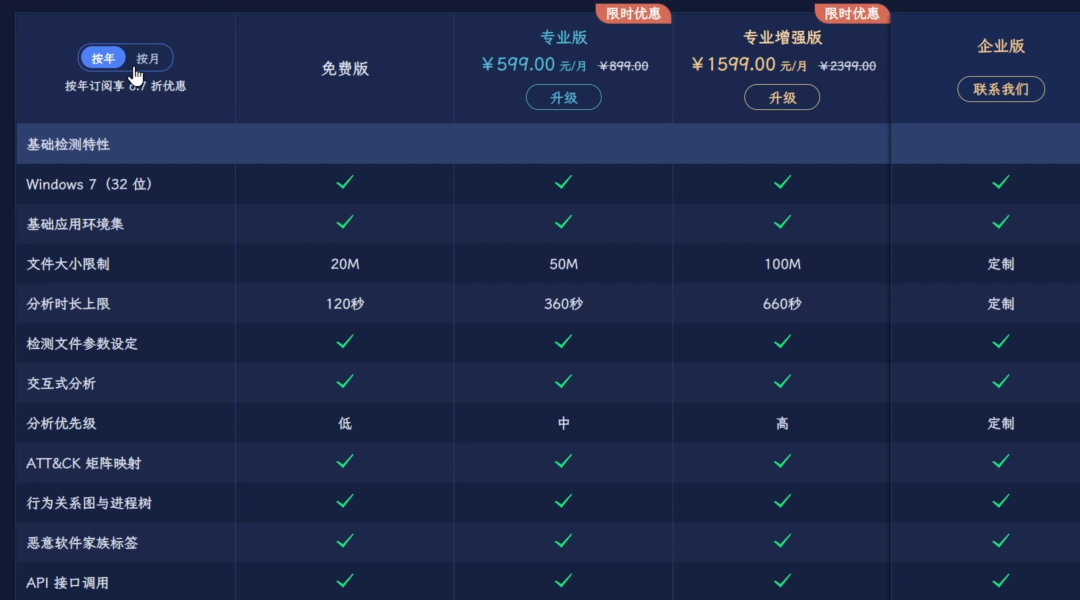The image size is (1080, 600).
Task: Click the 文件大小限制 row label
Action: [68, 264]
